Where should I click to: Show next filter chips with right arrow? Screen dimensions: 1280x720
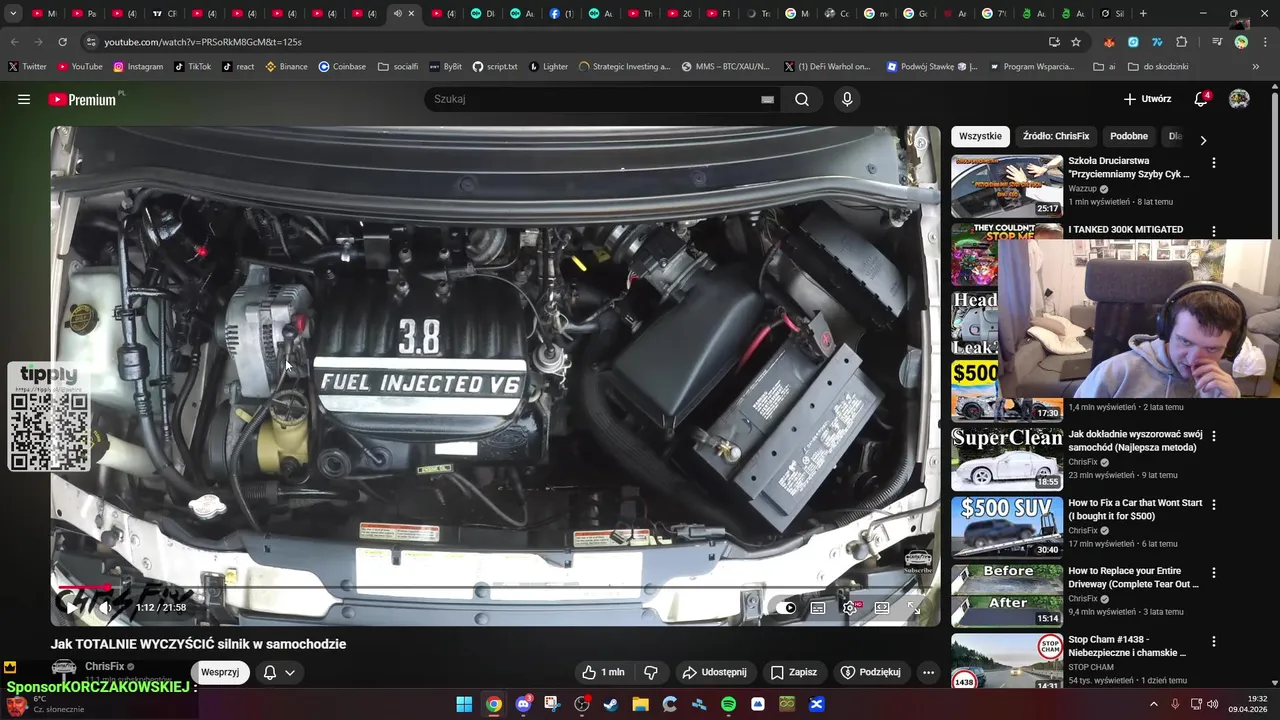coord(1203,140)
